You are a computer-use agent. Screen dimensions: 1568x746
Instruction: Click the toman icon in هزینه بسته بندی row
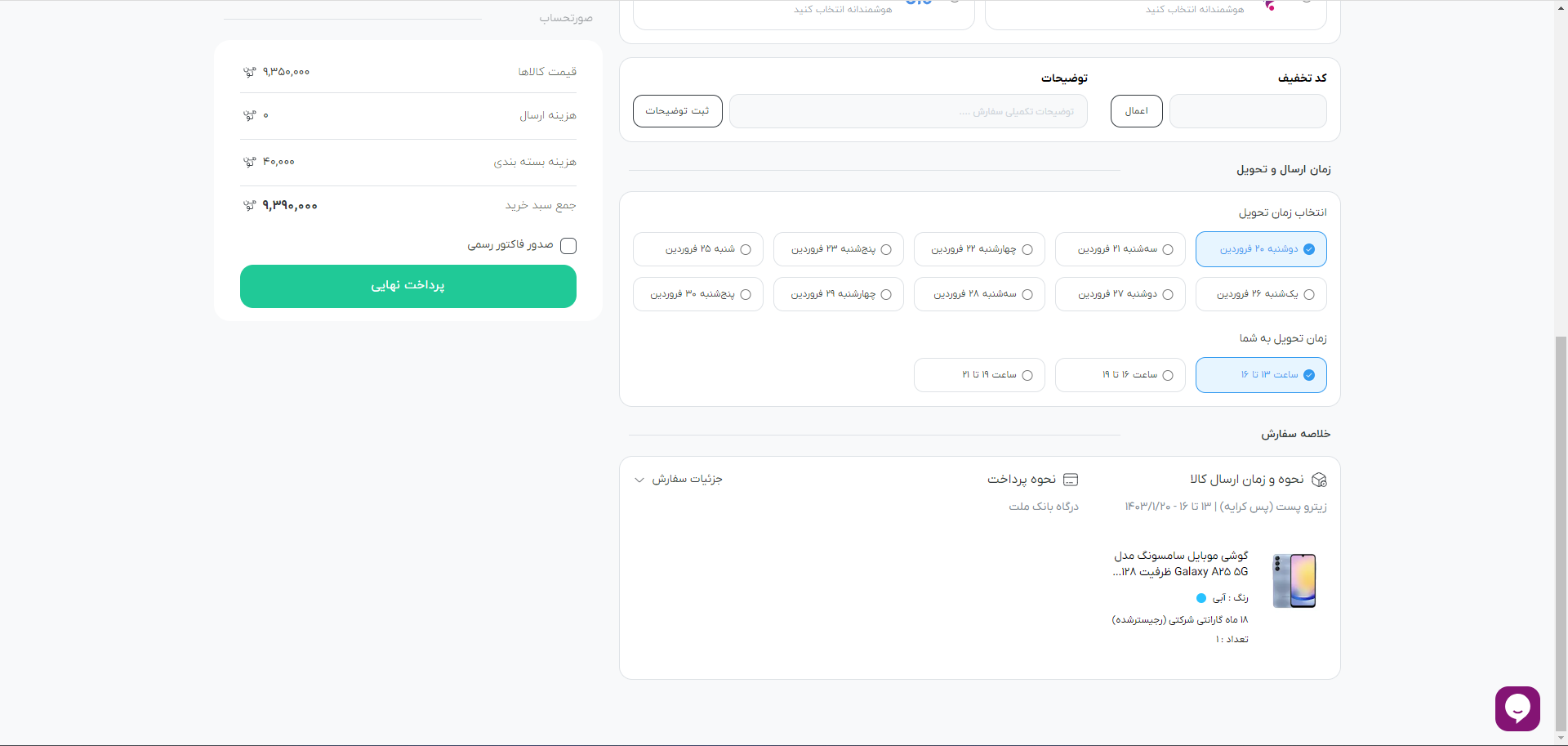[x=249, y=163]
